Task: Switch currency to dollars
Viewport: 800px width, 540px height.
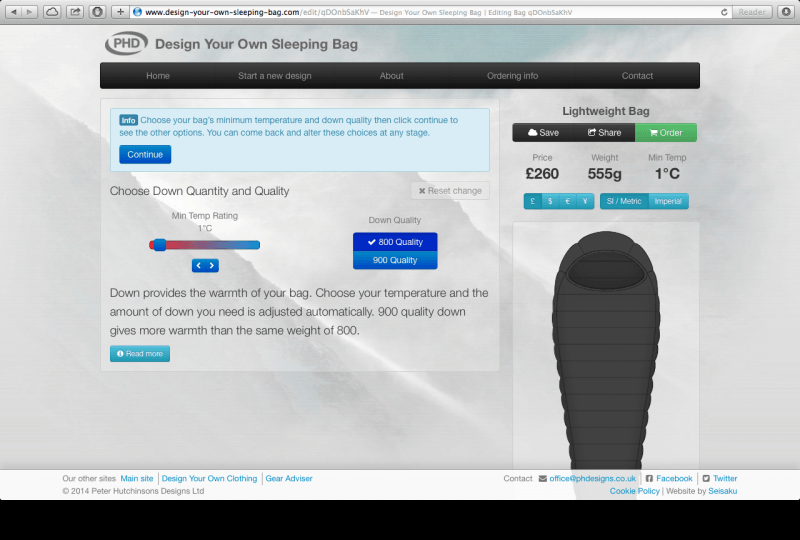Action: 550,201
